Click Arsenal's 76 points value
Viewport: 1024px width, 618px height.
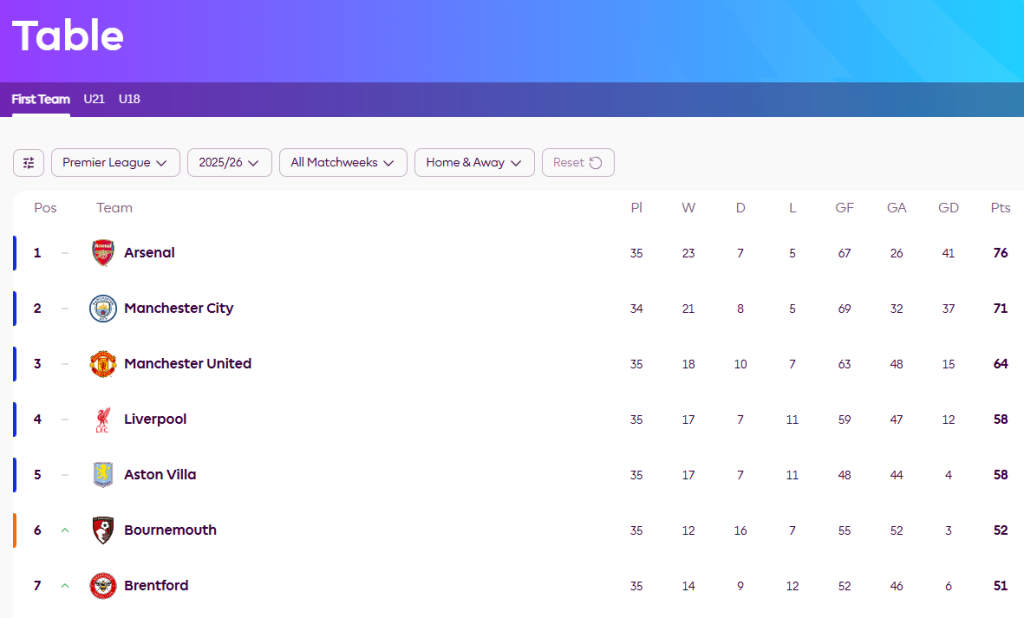[x=1000, y=253]
